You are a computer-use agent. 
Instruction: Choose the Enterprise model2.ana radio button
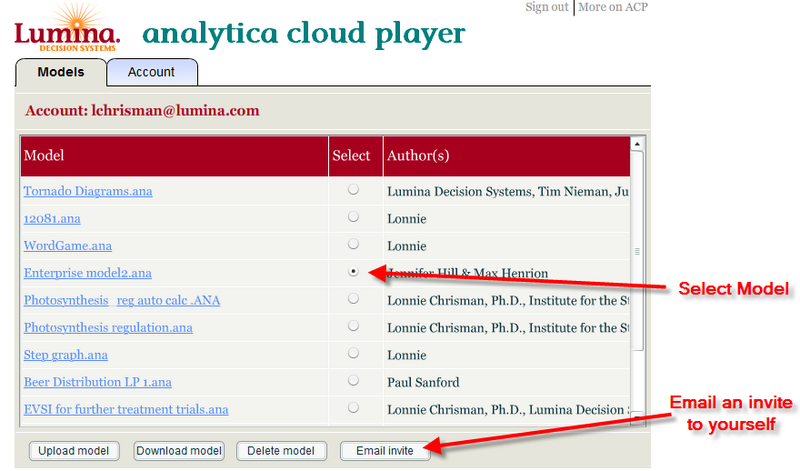tap(353, 271)
